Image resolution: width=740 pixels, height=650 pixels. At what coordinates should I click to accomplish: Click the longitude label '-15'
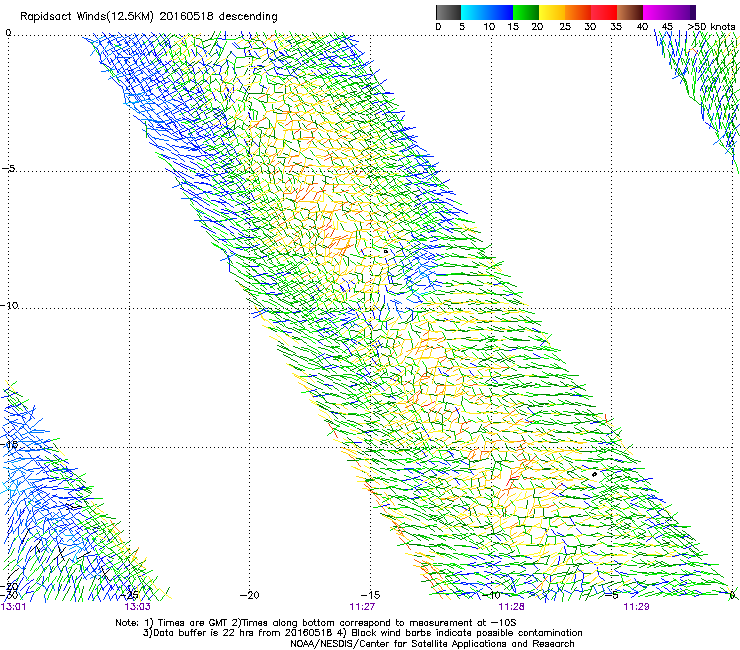click(x=370, y=595)
